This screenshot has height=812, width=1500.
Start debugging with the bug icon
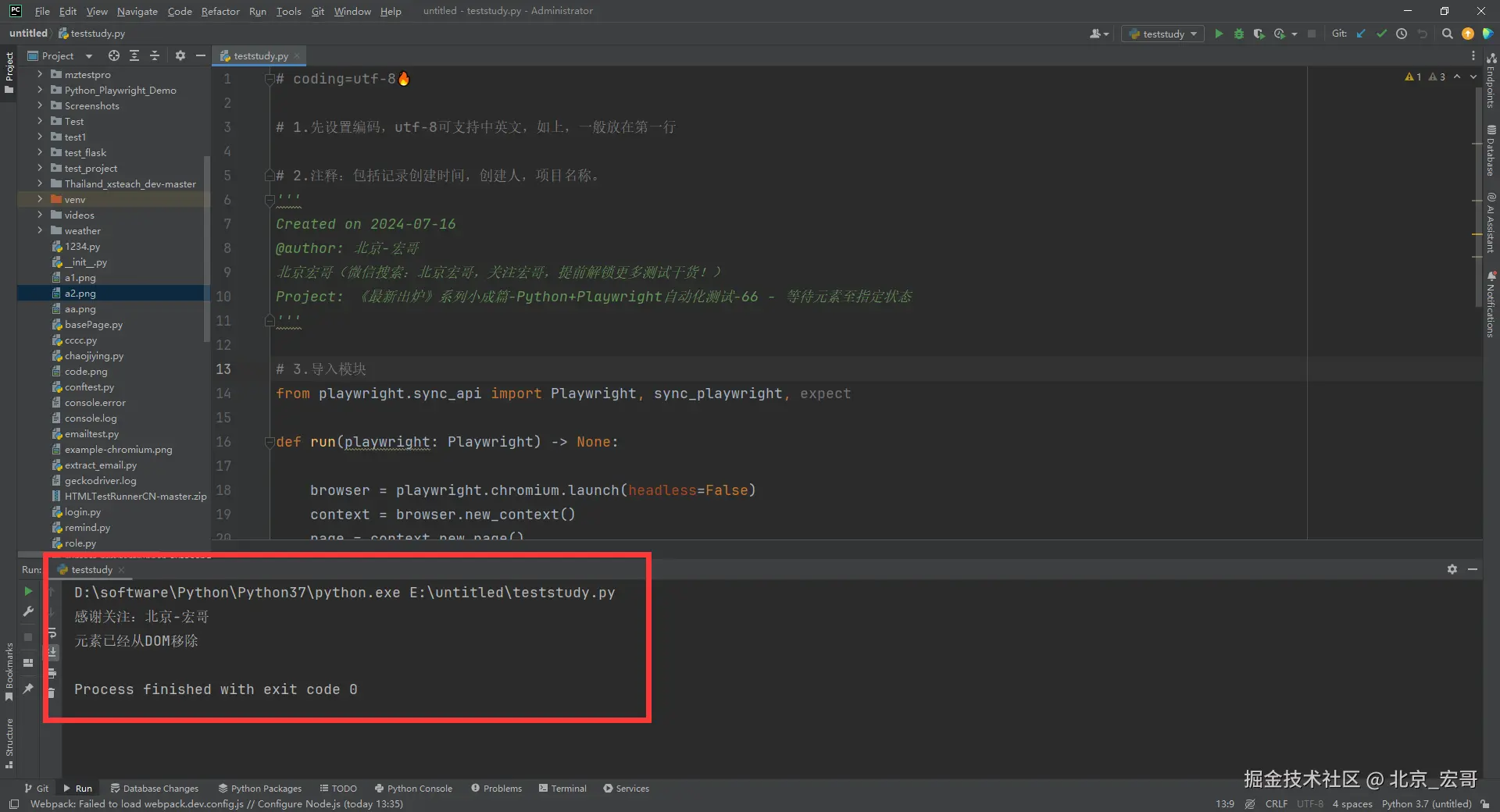coord(1239,34)
